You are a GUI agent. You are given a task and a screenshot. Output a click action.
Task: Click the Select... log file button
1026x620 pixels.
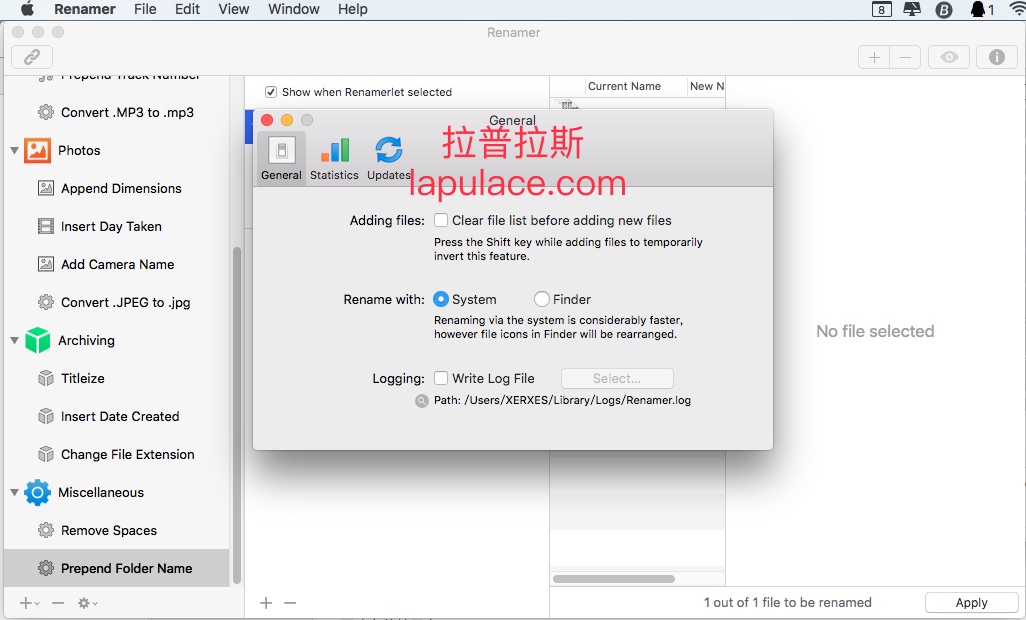pos(617,378)
